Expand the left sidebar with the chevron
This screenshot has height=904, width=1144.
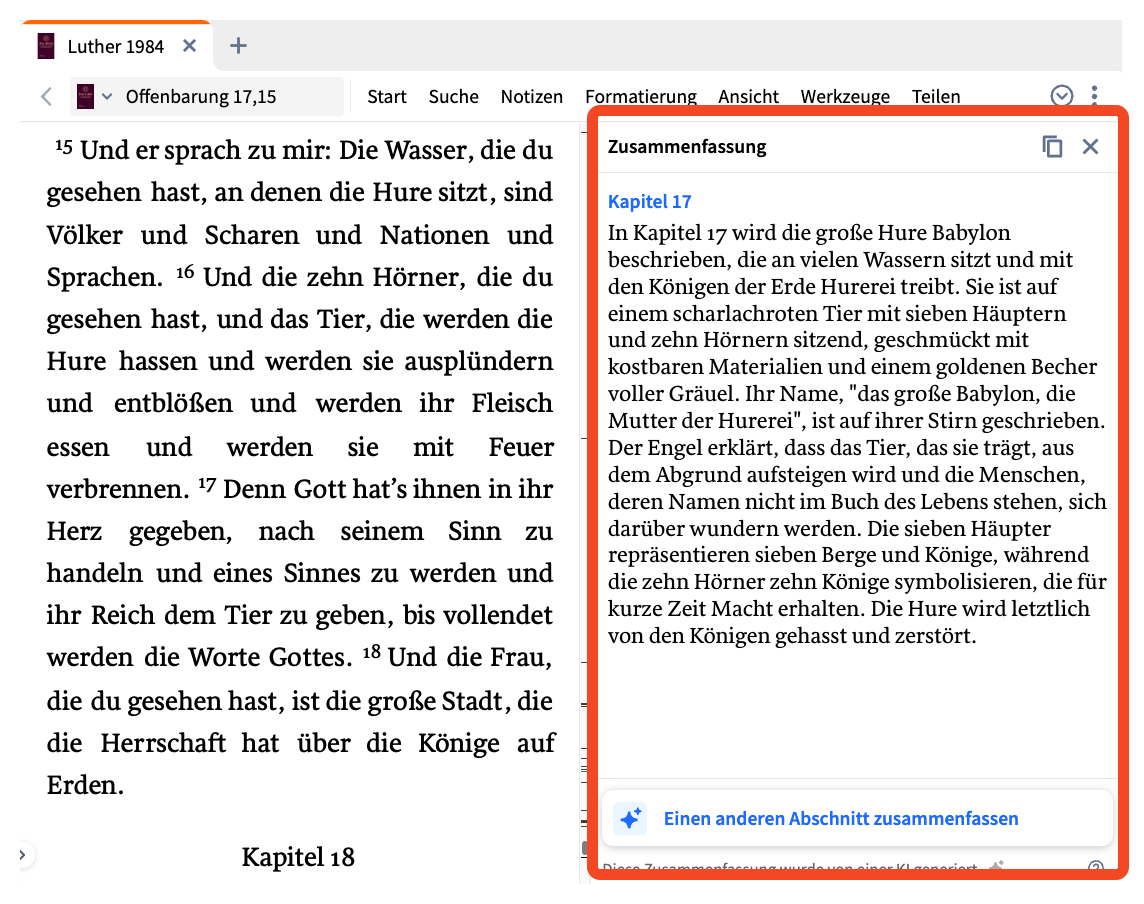click(23, 854)
